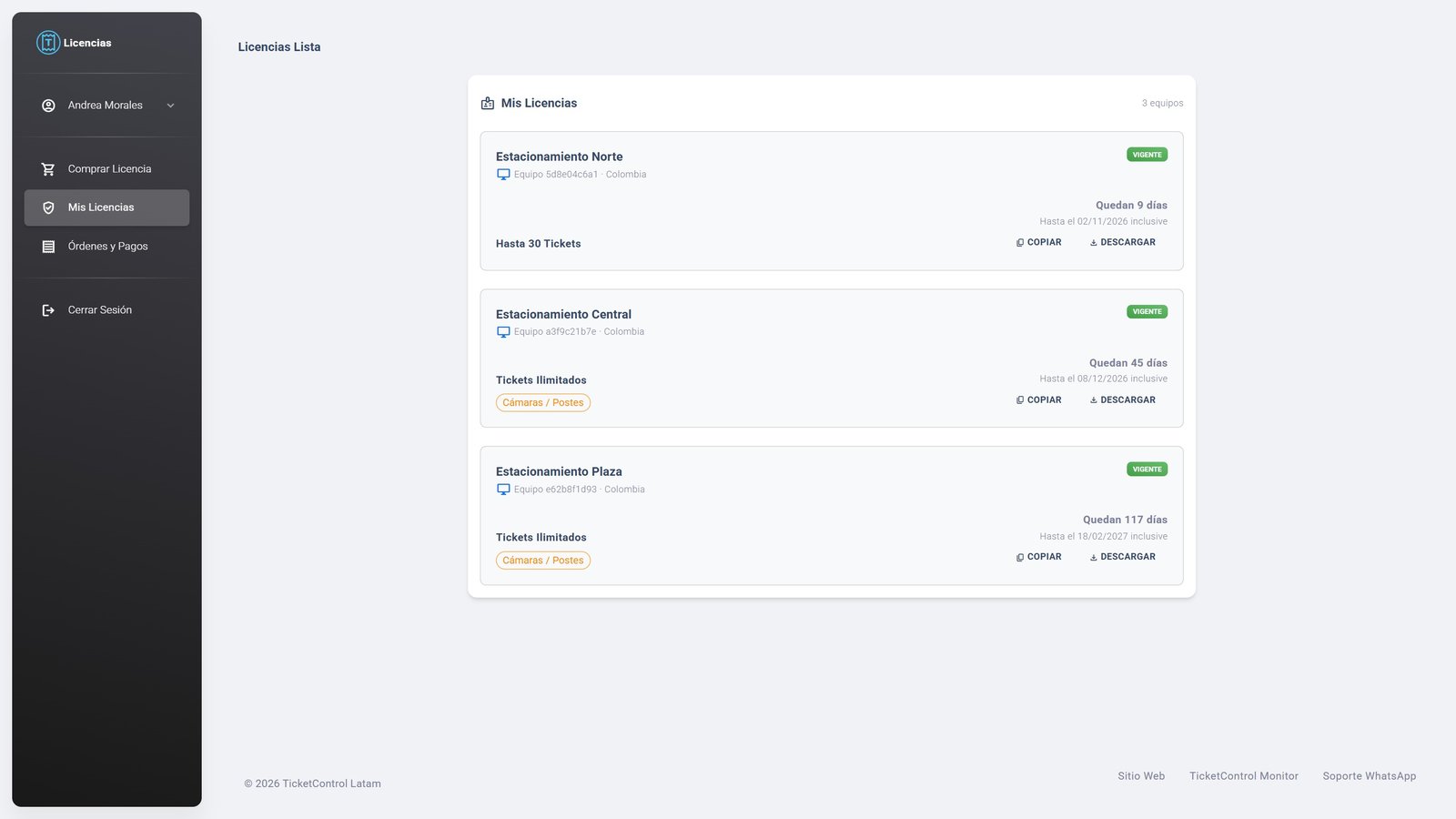This screenshot has width=1456, height=819.
Task: Click the Cámaras / Postes tag on Estacionamiento Central
Action: 543,403
